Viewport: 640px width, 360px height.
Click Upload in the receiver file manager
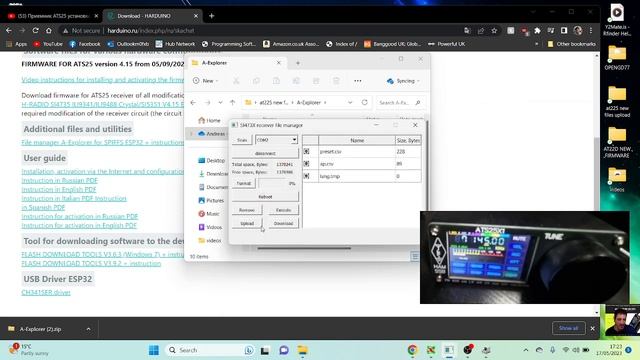[x=247, y=223]
